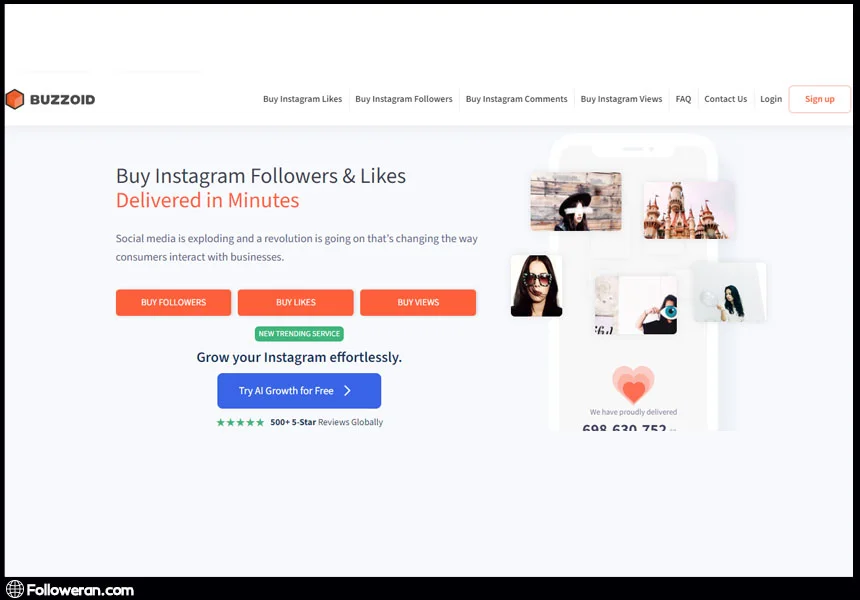The width and height of the screenshot is (860, 600).
Task: Open the Contact Us page
Action: click(x=725, y=99)
